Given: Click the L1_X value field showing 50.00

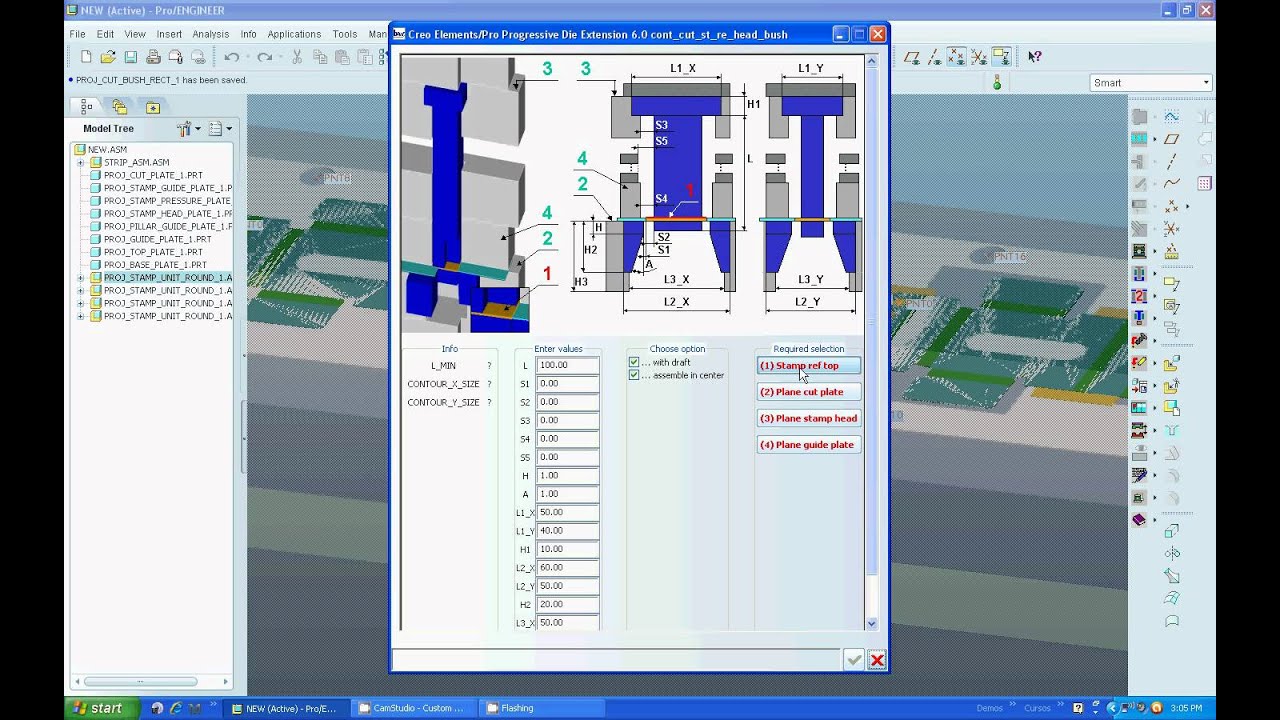Looking at the screenshot, I should [567, 512].
